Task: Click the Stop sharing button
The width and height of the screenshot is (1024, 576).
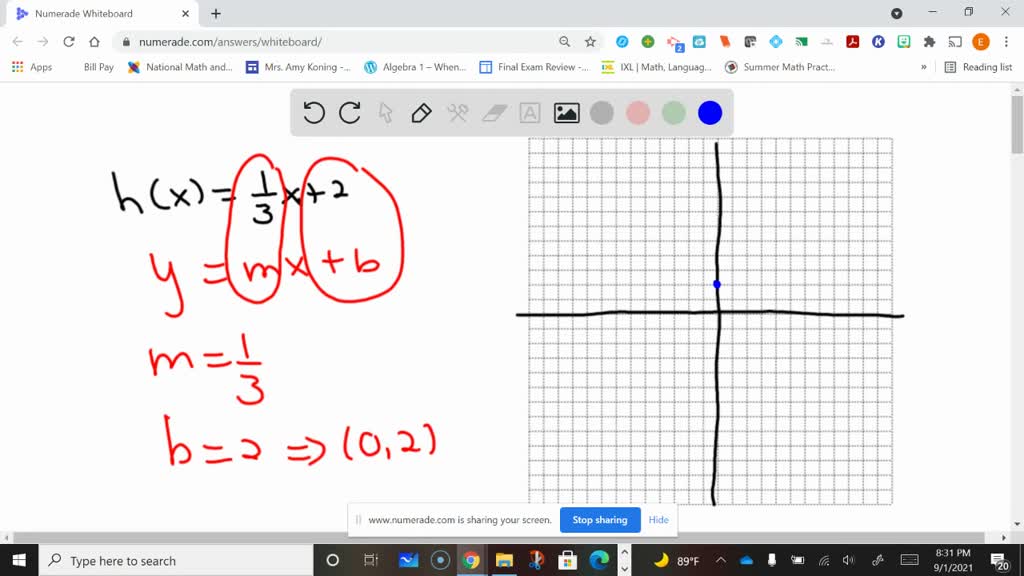Action: coord(599,520)
